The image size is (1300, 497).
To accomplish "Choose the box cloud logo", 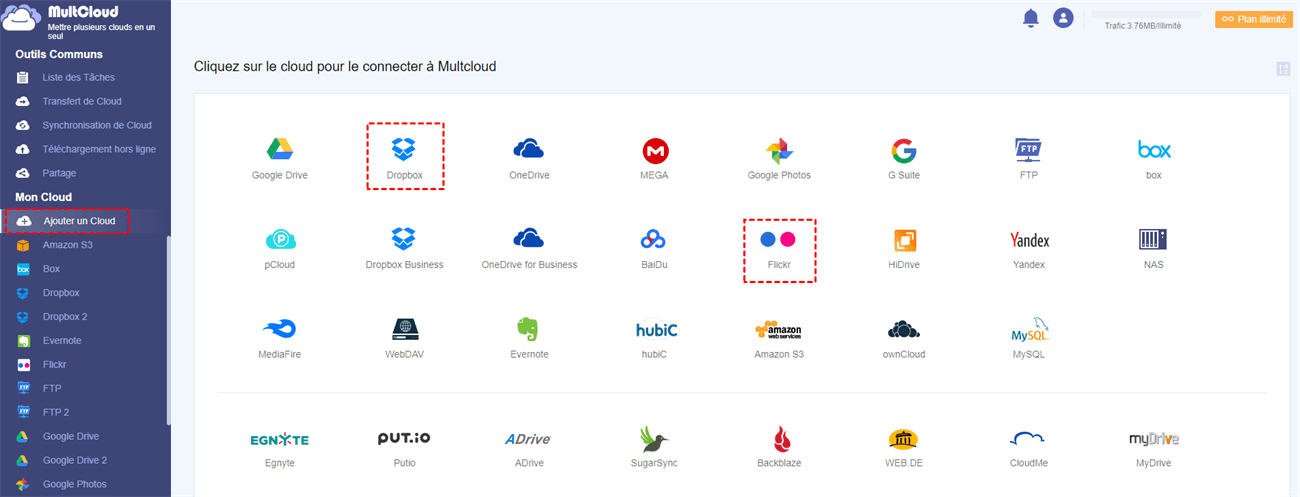I will 1154,150.
